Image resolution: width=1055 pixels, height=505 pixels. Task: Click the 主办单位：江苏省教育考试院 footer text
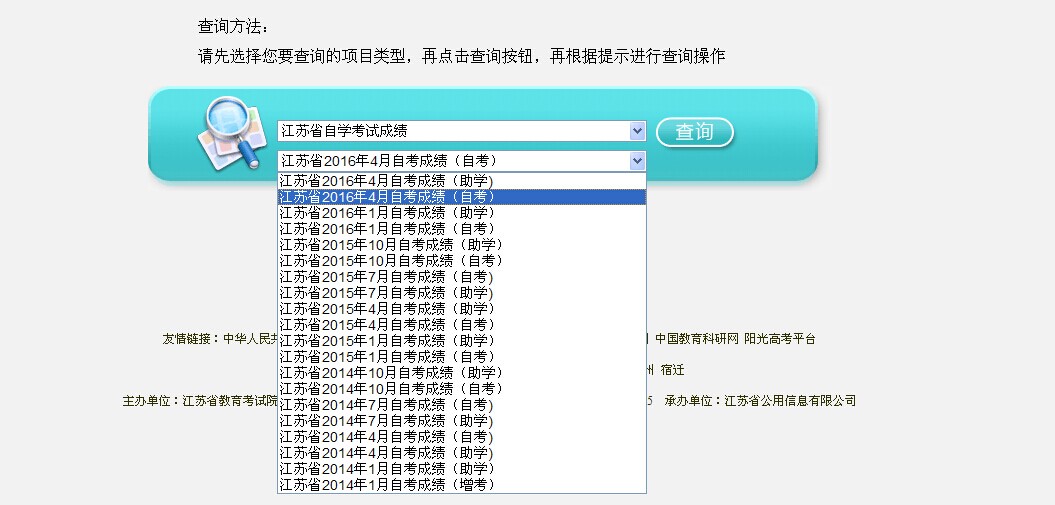click(200, 401)
